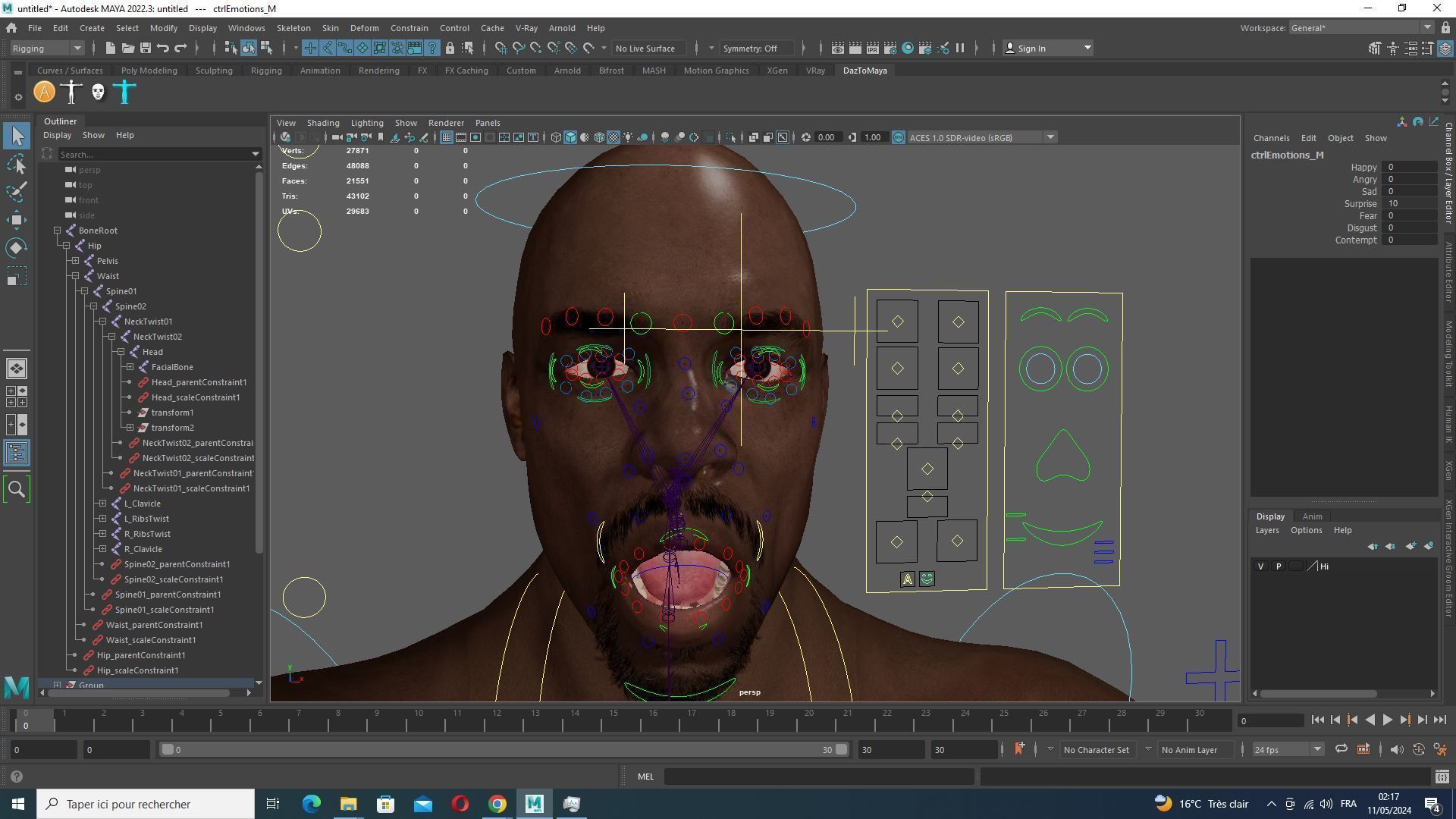Viewport: 1456px width, 819px height.
Task: Switch to the Anim tab in Layer Editor
Action: 1312,516
